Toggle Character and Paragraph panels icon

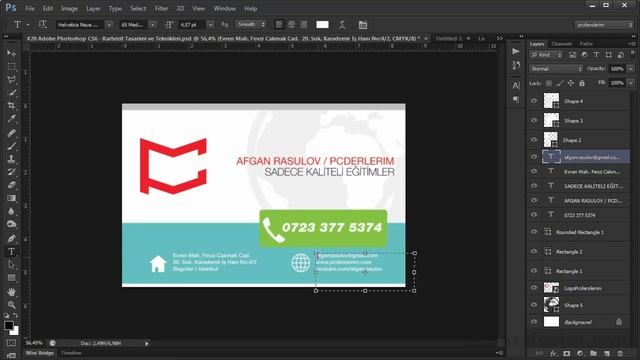pos(362,25)
